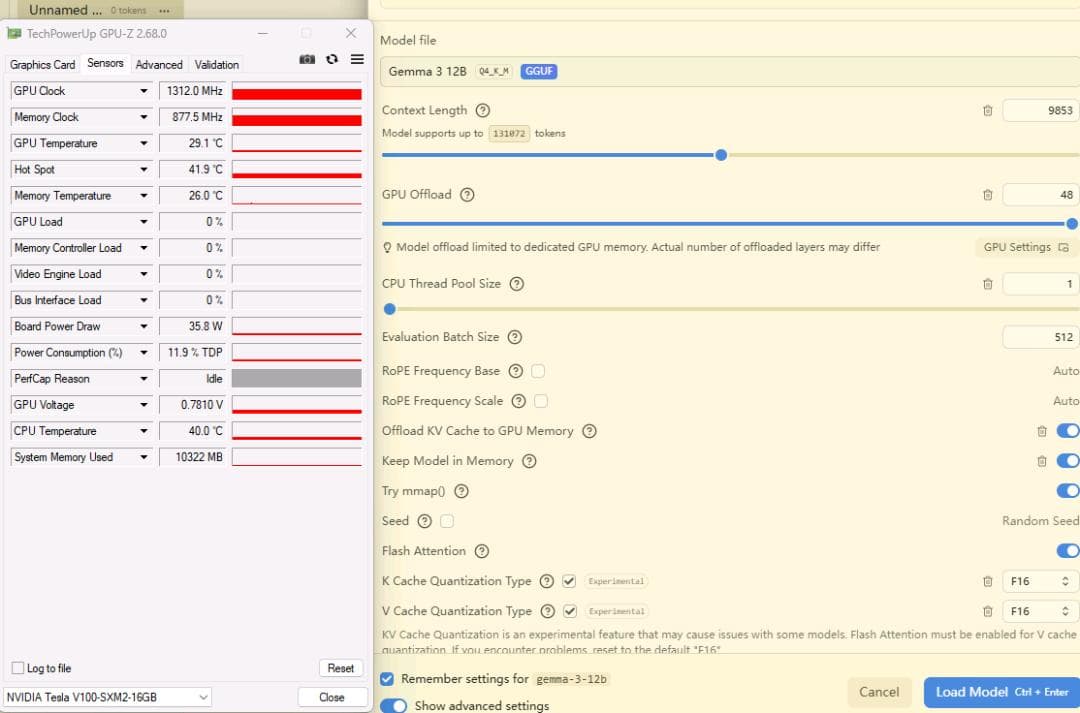
Task: Open the GPU-Z hamburger menu
Action: [x=357, y=59]
